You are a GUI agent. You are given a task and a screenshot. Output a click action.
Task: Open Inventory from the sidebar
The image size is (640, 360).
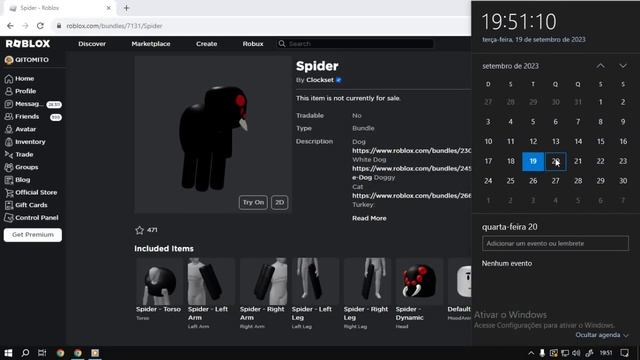pos(25,142)
